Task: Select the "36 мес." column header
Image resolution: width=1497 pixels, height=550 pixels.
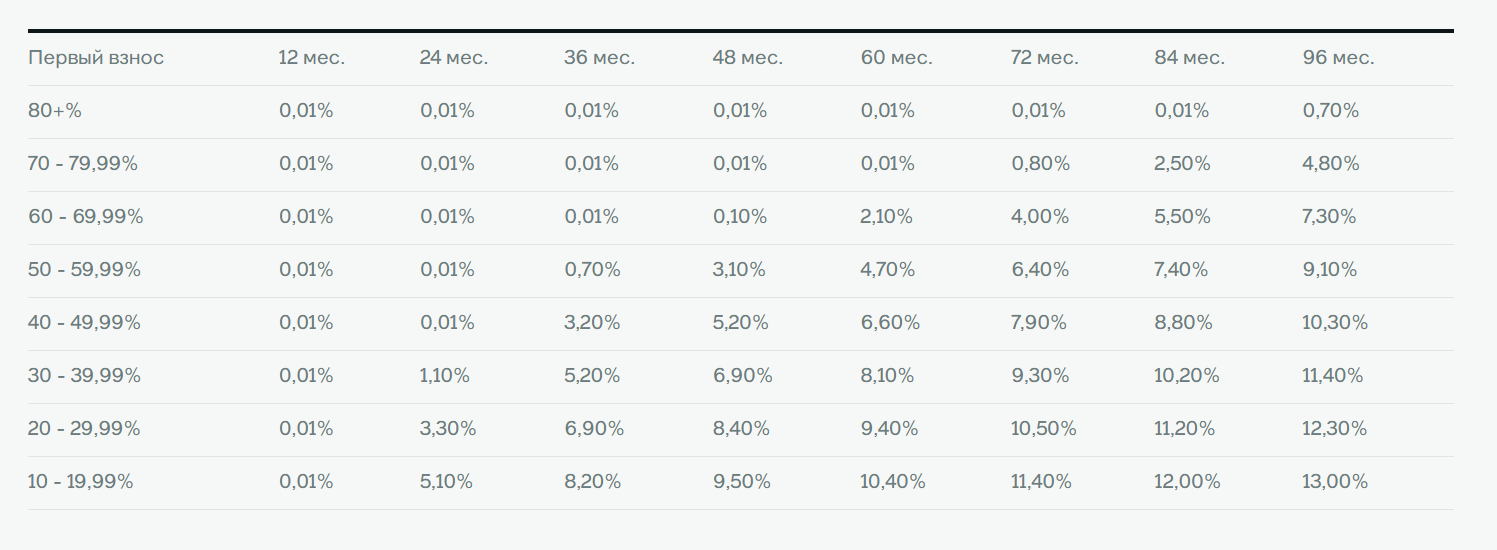Action: [x=599, y=58]
